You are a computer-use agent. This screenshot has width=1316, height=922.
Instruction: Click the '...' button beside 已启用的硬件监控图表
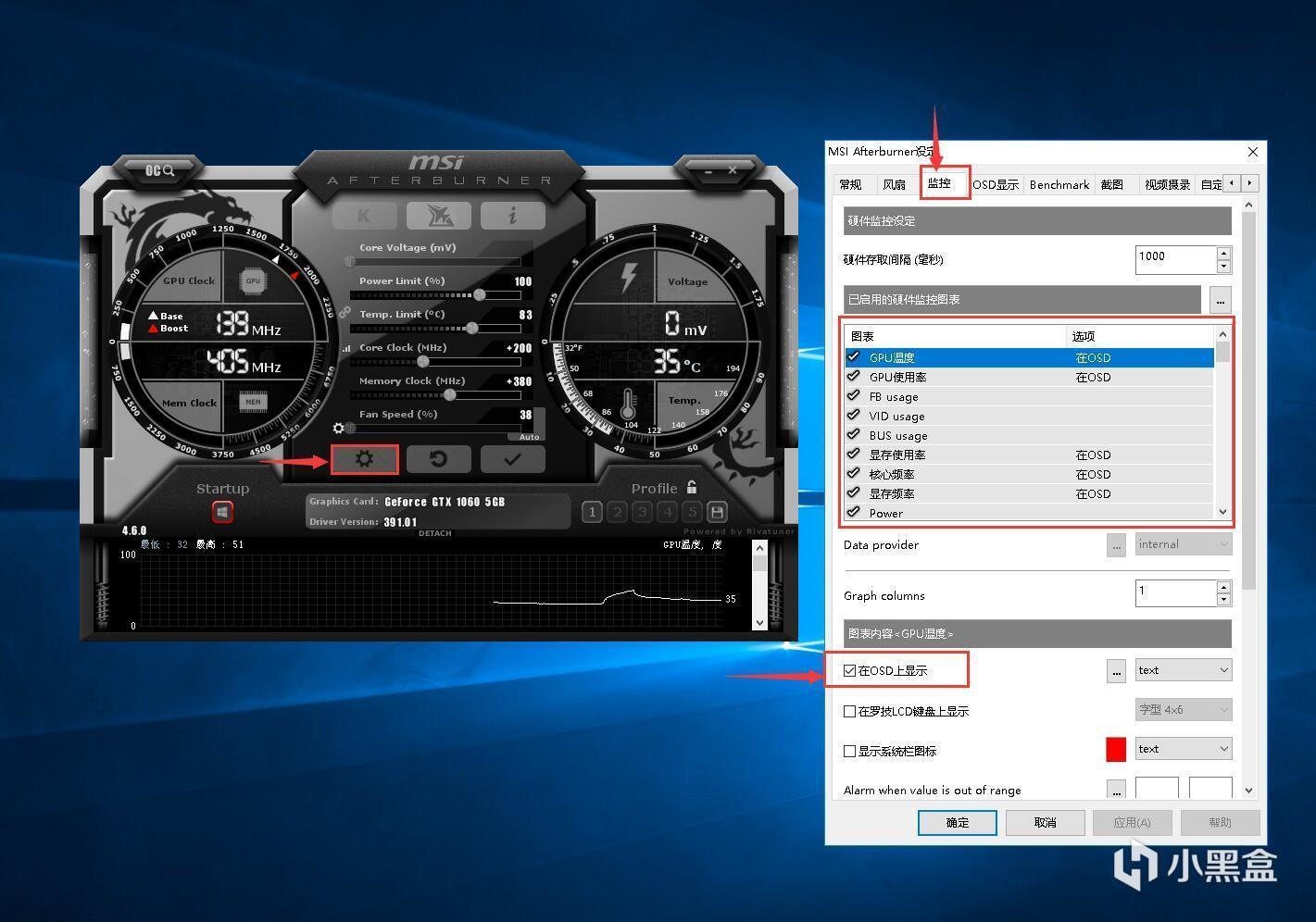pyautogui.click(x=1220, y=300)
